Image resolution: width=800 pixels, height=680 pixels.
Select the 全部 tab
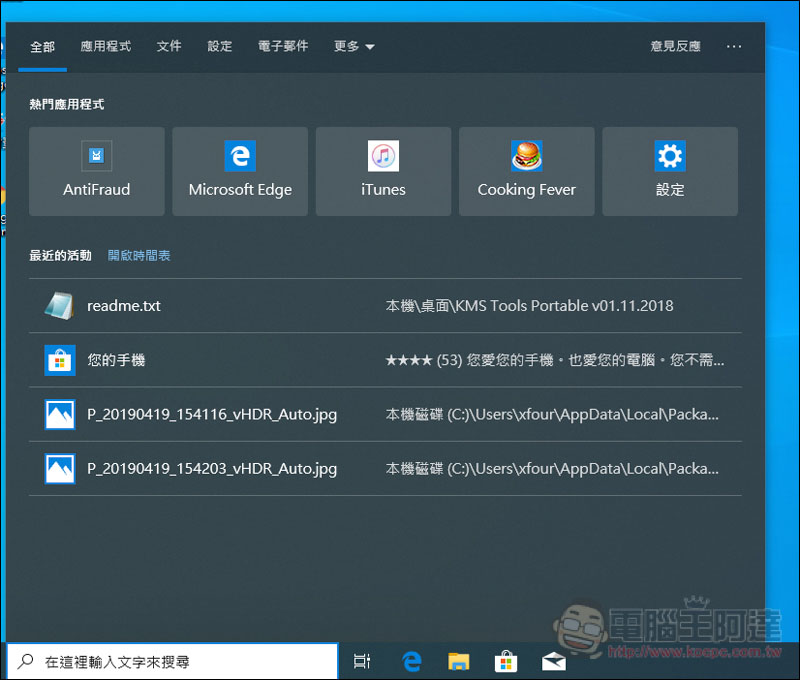(x=42, y=47)
